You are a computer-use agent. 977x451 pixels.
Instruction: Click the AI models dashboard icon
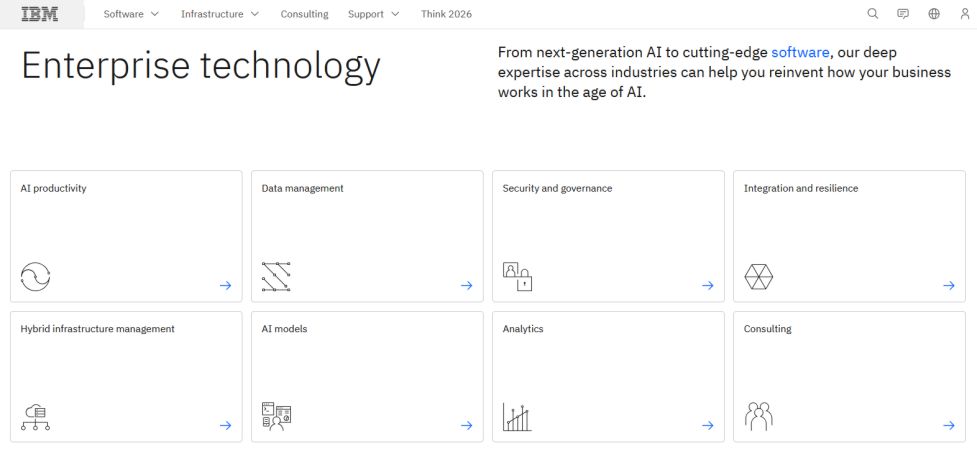(x=277, y=417)
